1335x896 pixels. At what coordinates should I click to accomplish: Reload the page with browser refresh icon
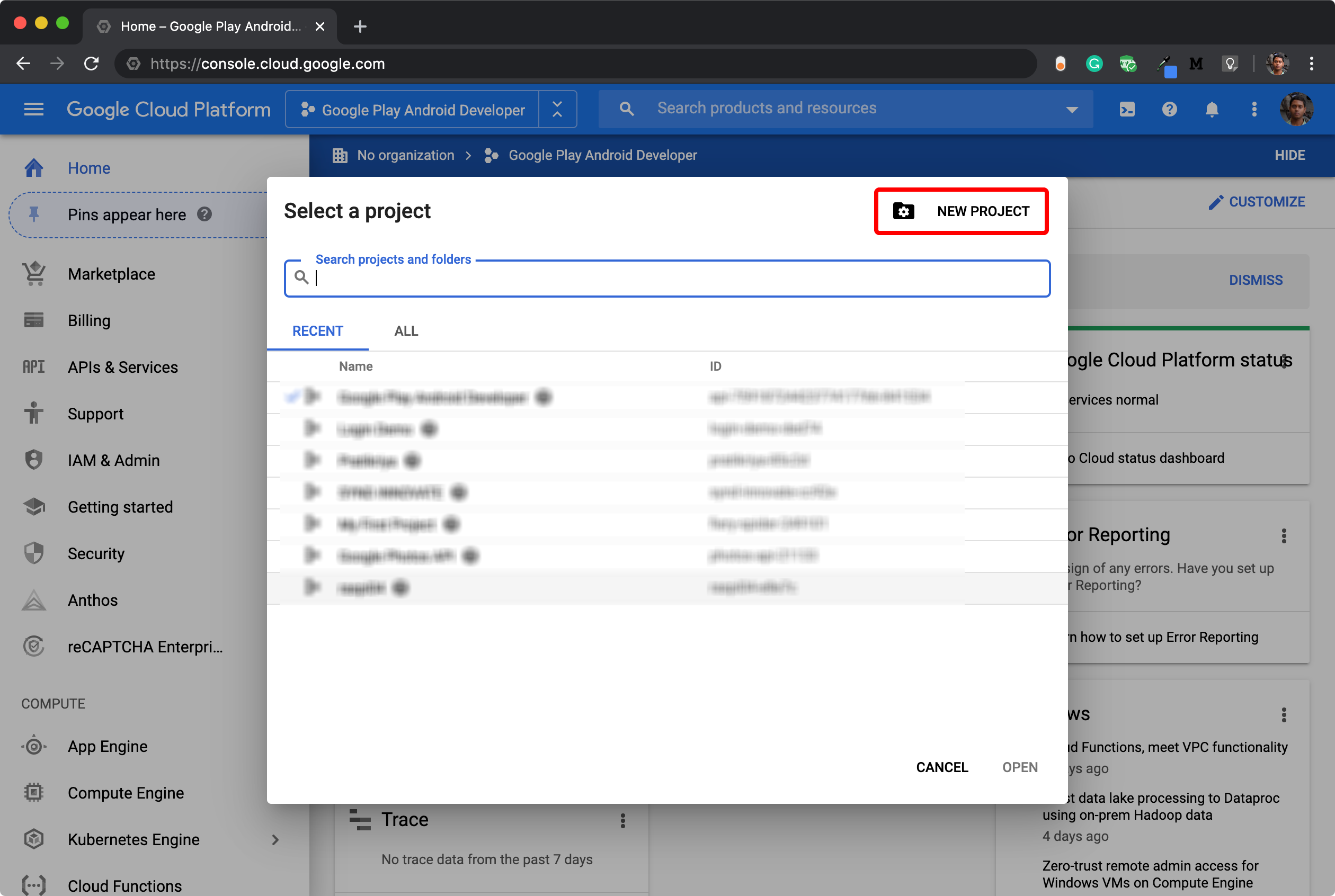coord(92,64)
